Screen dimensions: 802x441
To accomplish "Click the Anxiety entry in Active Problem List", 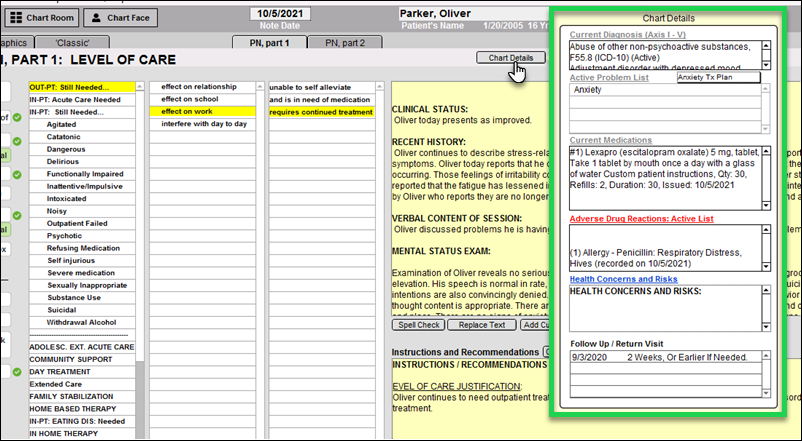I will point(590,90).
